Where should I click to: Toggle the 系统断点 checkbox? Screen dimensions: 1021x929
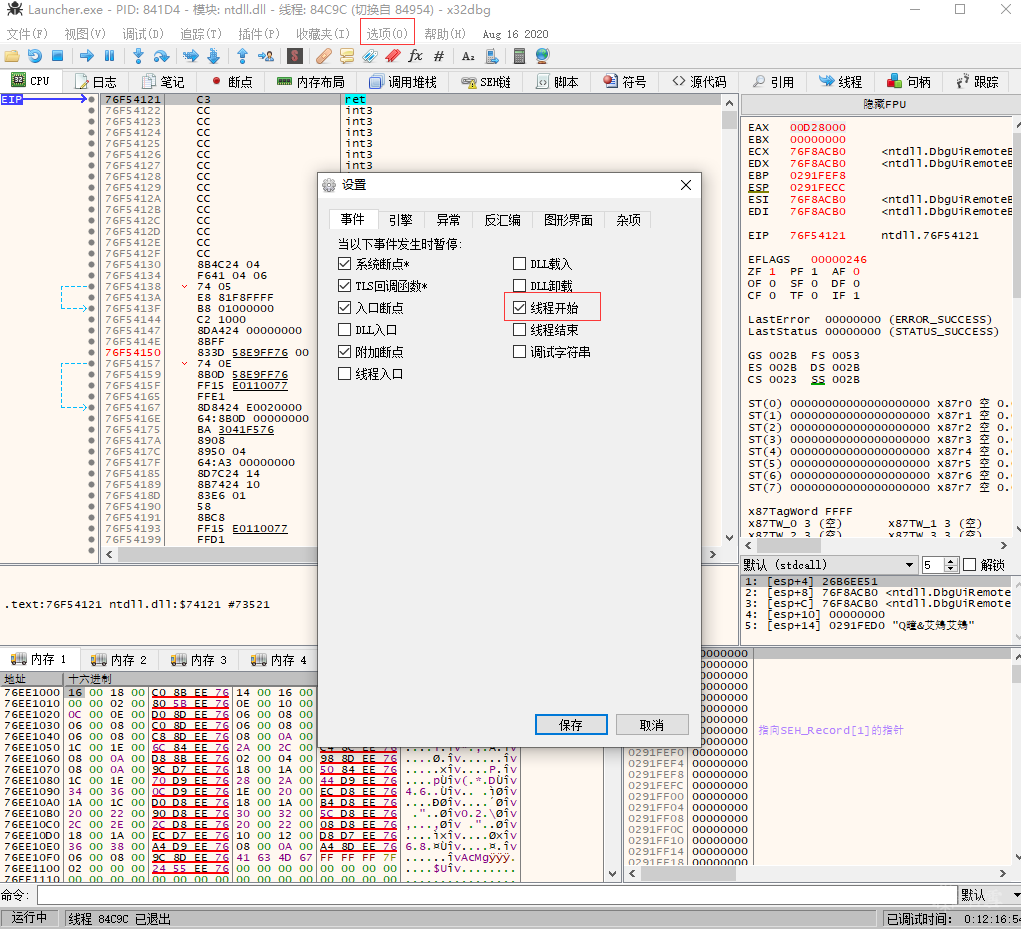tap(345, 264)
